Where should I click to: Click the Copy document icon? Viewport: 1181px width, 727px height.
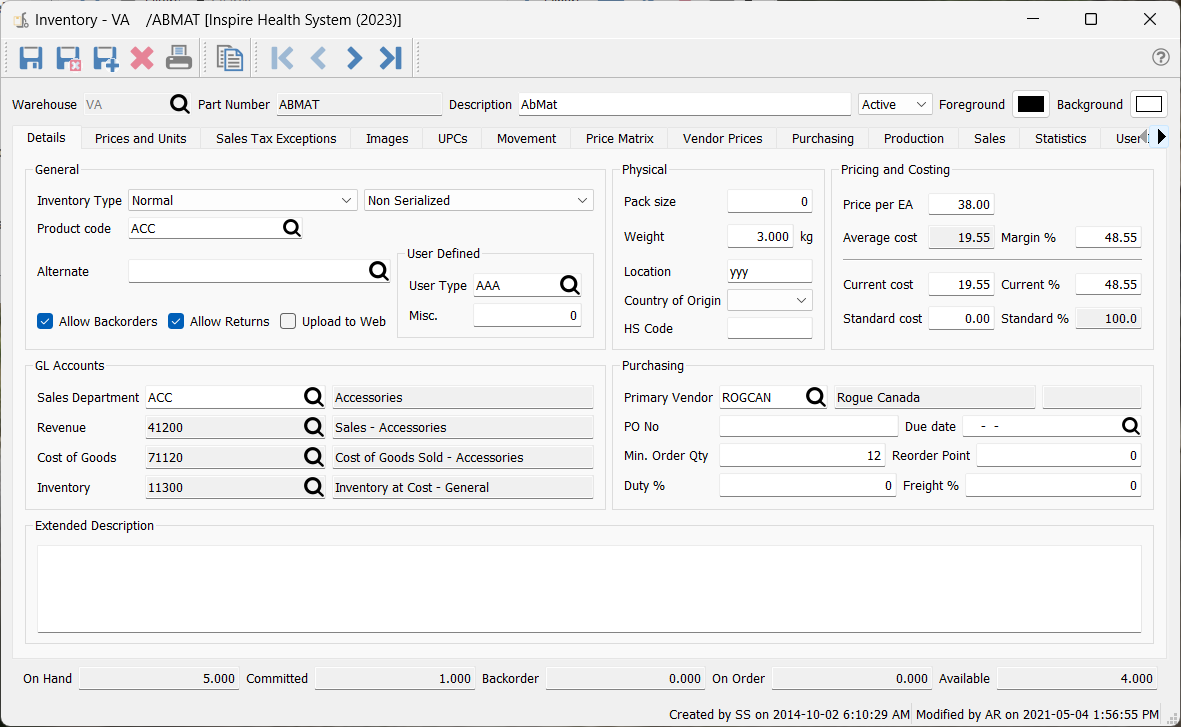click(230, 58)
